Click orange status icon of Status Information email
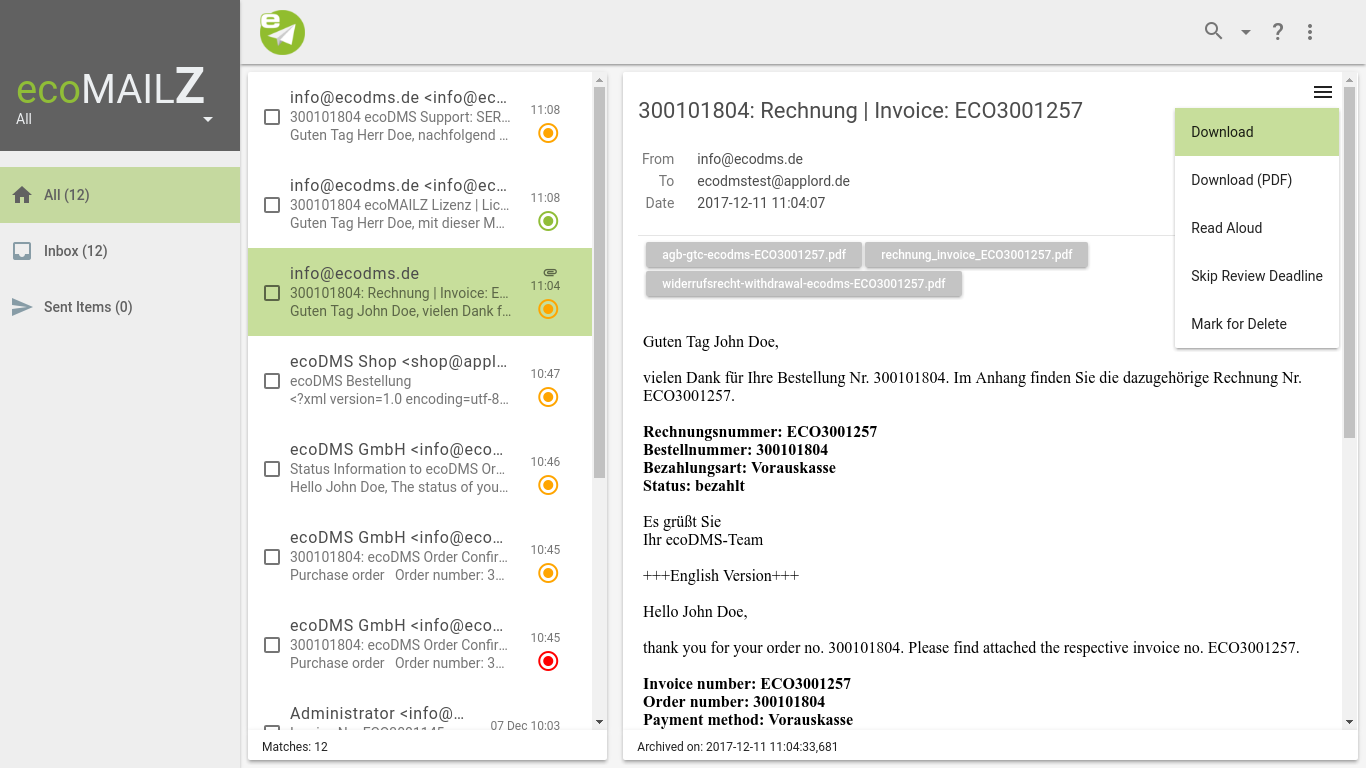Viewport: 1366px width, 768px height. pyautogui.click(x=548, y=485)
